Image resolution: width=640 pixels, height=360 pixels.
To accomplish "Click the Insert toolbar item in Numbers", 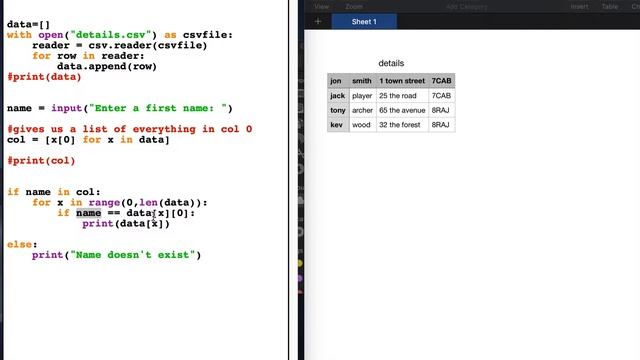I will click(579, 7).
